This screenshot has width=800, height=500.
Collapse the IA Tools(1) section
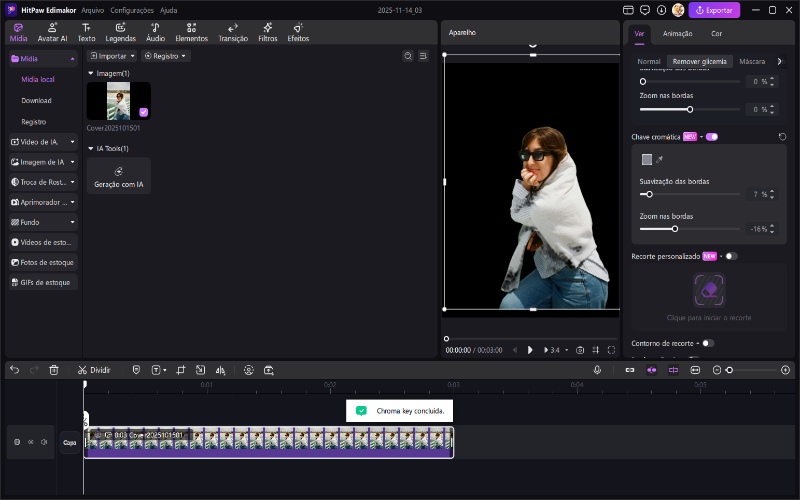coord(91,148)
